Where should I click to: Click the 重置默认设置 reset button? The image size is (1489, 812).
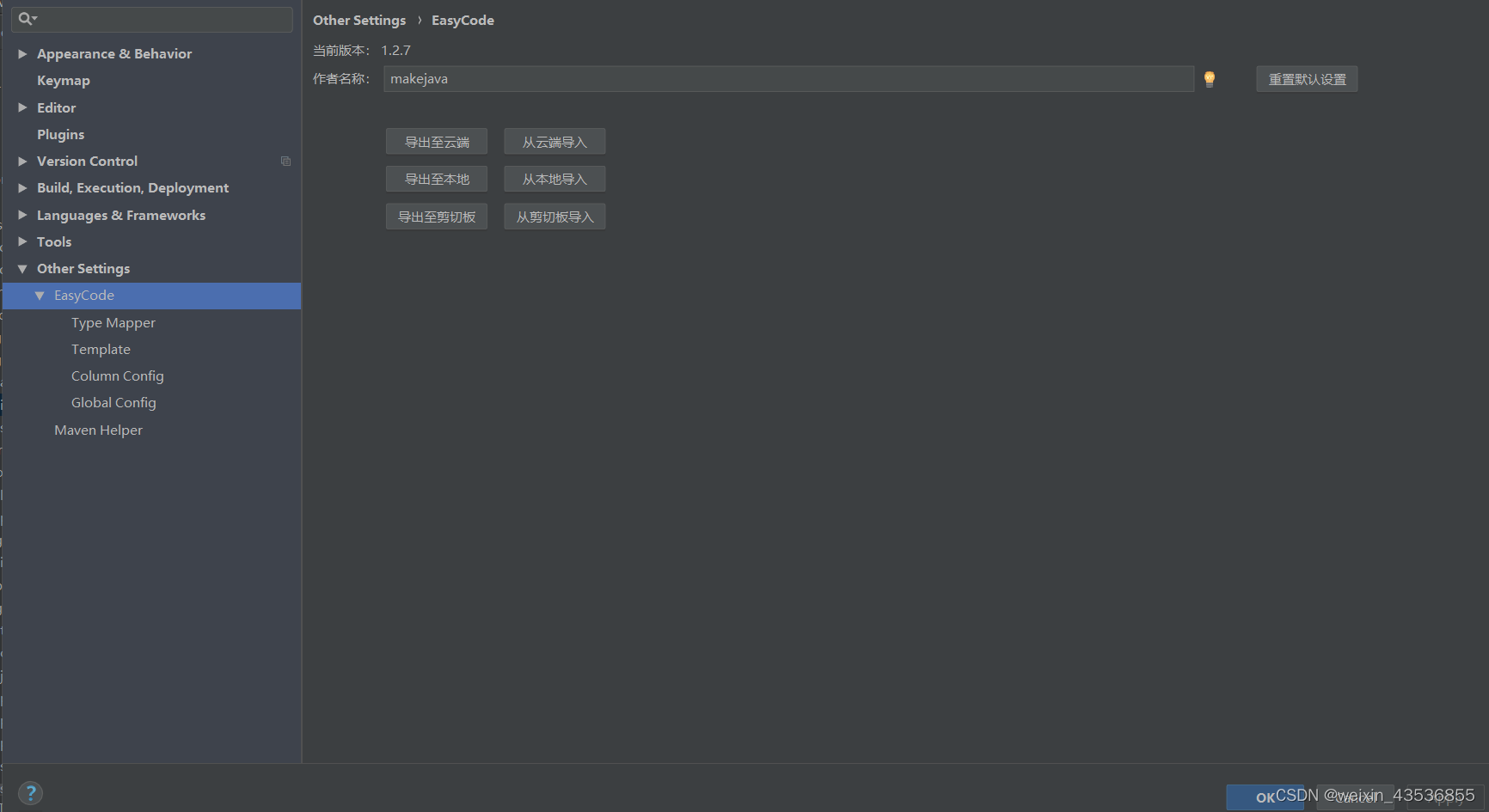click(x=1306, y=78)
